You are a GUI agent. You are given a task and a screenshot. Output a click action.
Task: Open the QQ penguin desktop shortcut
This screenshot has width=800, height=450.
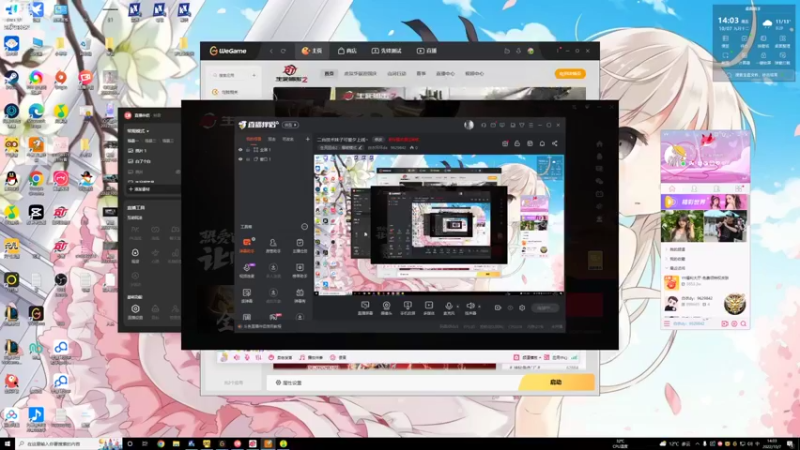point(11,181)
